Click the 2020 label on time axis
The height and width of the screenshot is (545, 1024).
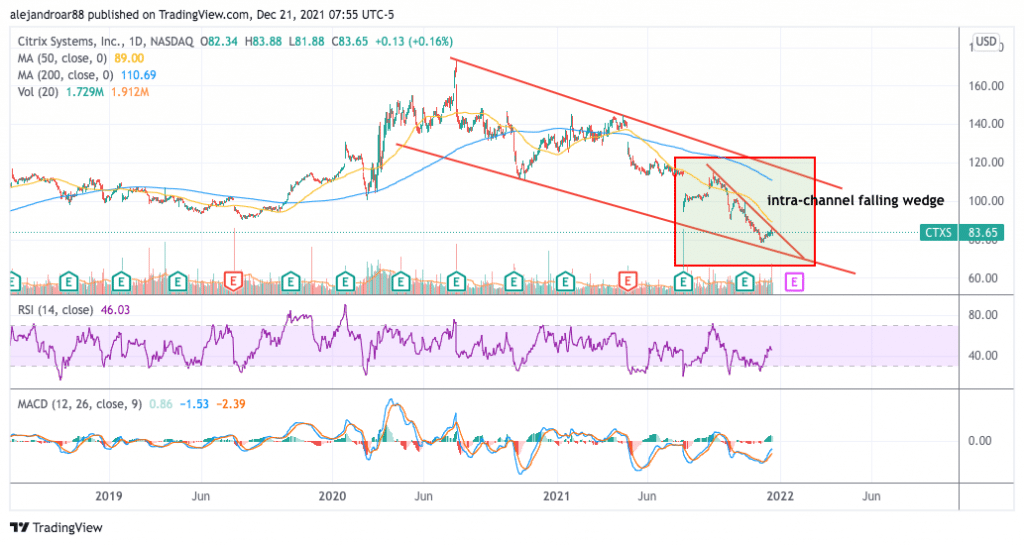332,496
